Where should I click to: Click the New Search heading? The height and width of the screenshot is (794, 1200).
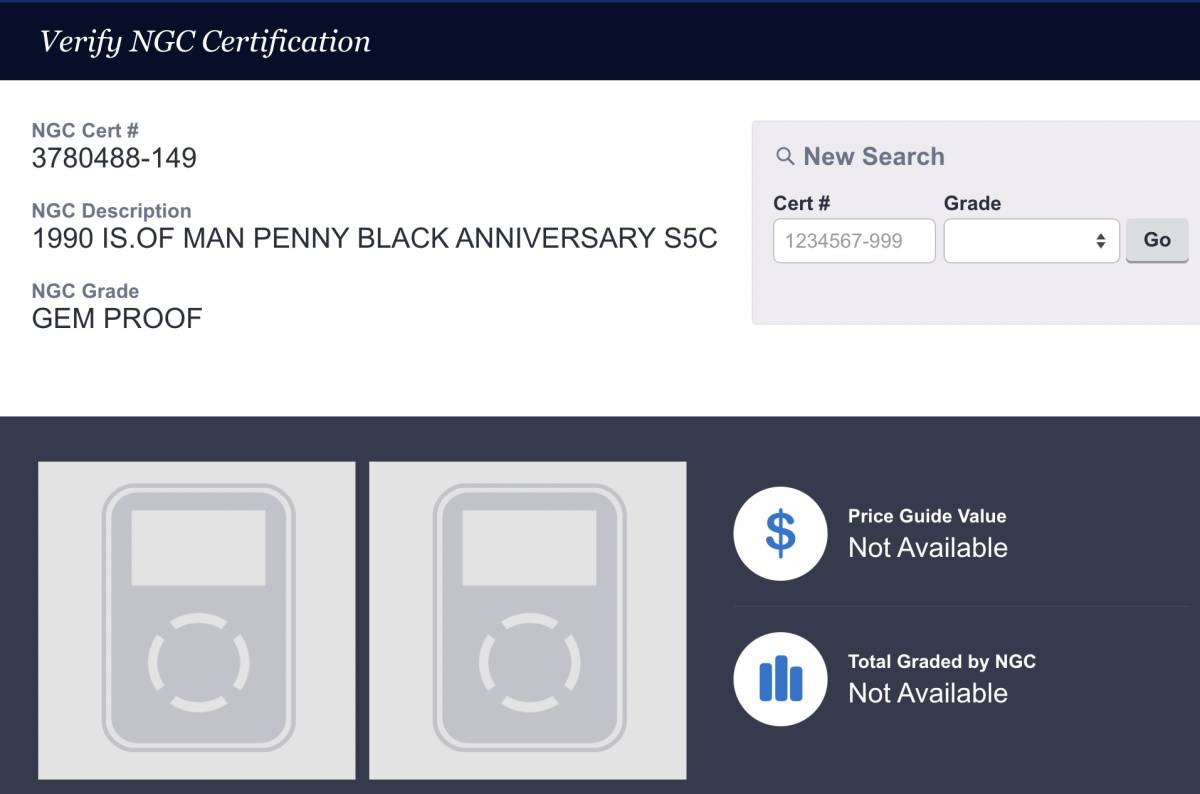click(874, 157)
